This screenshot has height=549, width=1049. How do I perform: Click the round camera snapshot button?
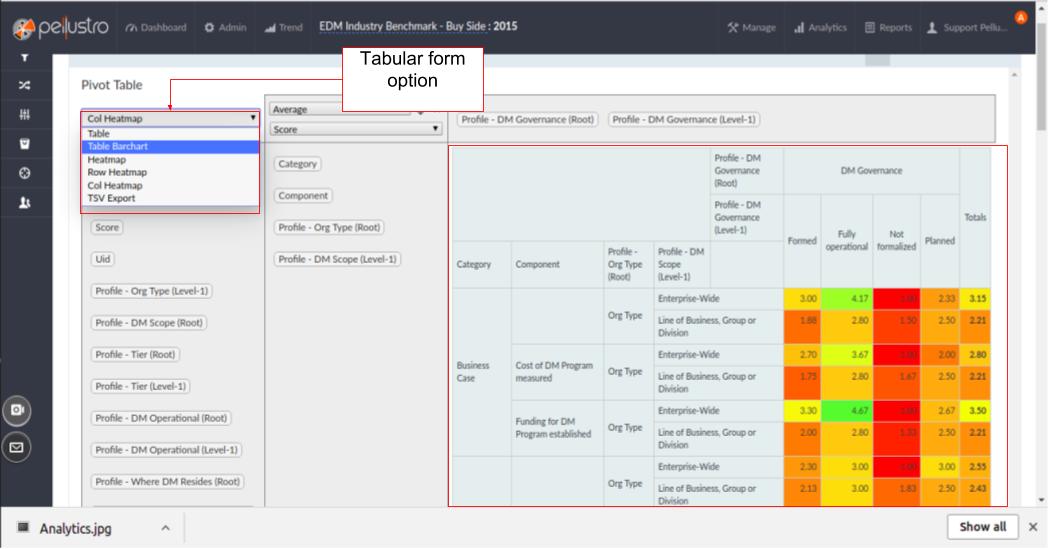[x=17, y=410]
